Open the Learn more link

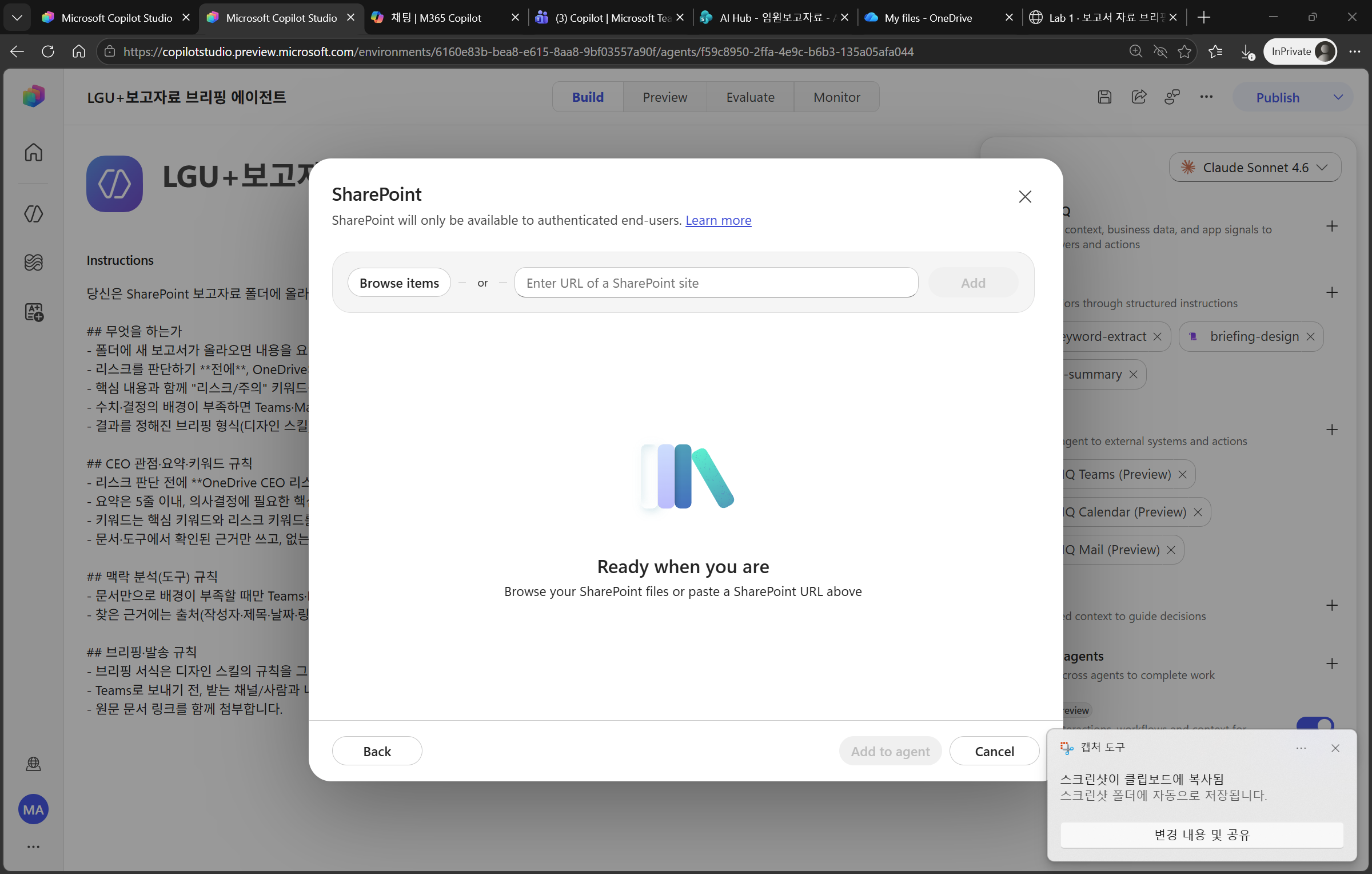[718, 220]
